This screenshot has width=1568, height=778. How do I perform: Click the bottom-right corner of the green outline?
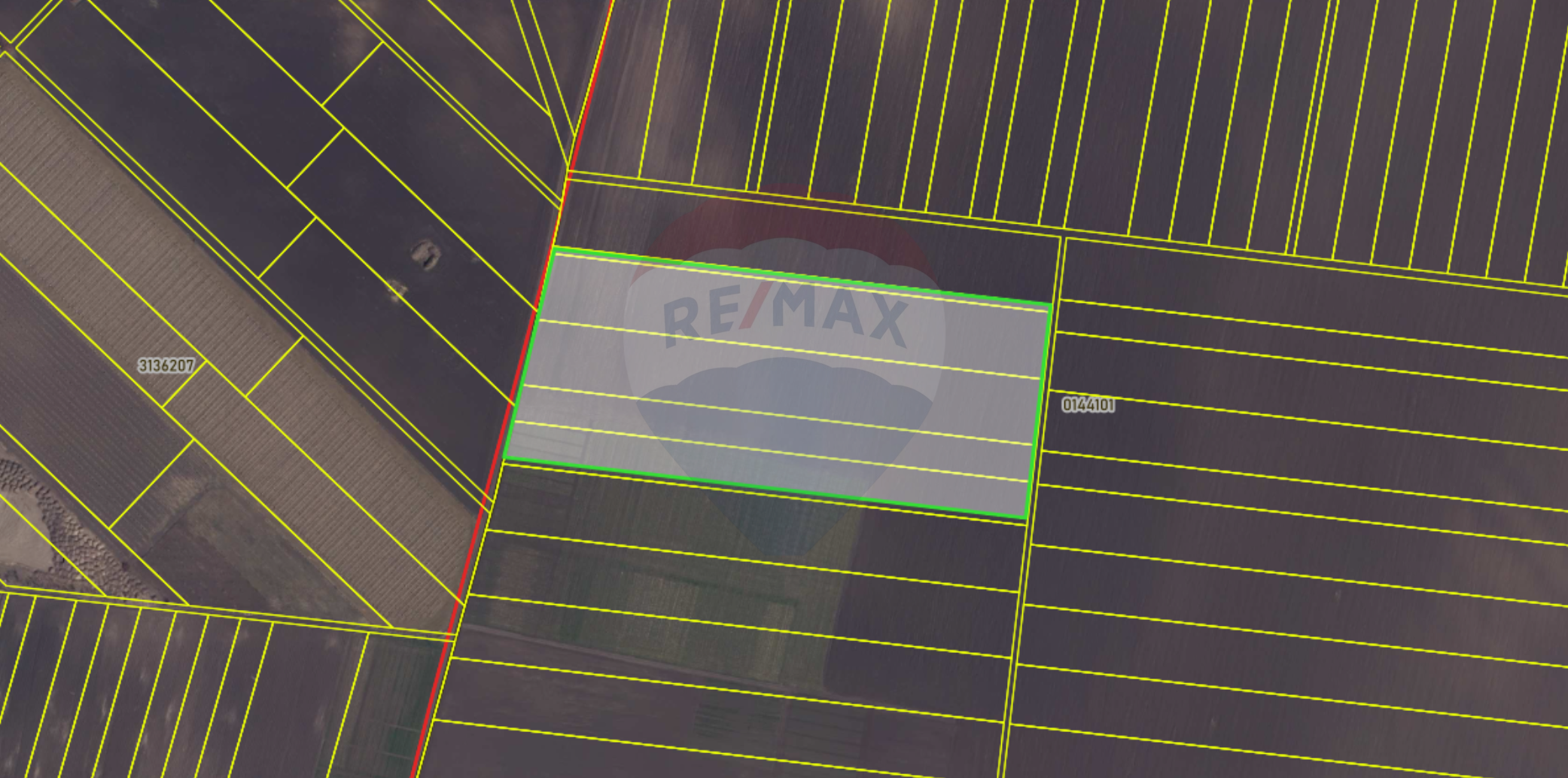pyautogui.click(x=1028, y=517)
